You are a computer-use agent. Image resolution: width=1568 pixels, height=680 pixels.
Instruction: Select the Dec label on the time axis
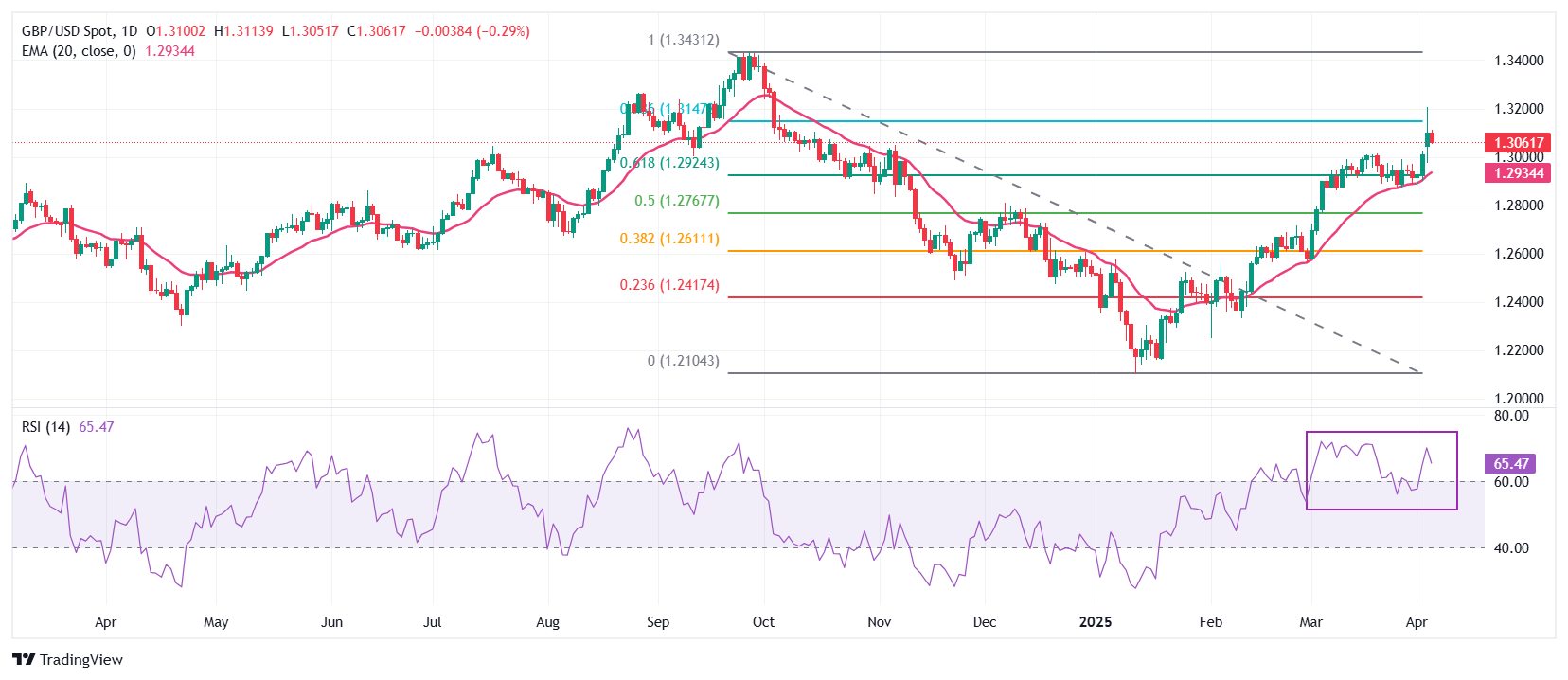point(985,622)
